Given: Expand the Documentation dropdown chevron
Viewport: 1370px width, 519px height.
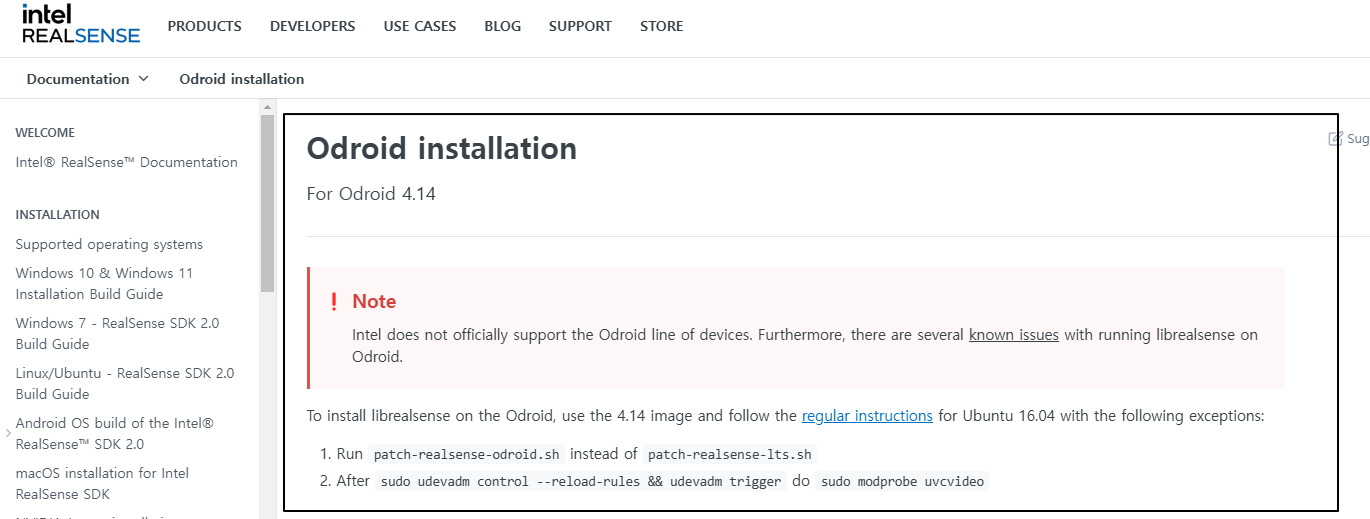Looking at the screenshot, I should (143, 79).
